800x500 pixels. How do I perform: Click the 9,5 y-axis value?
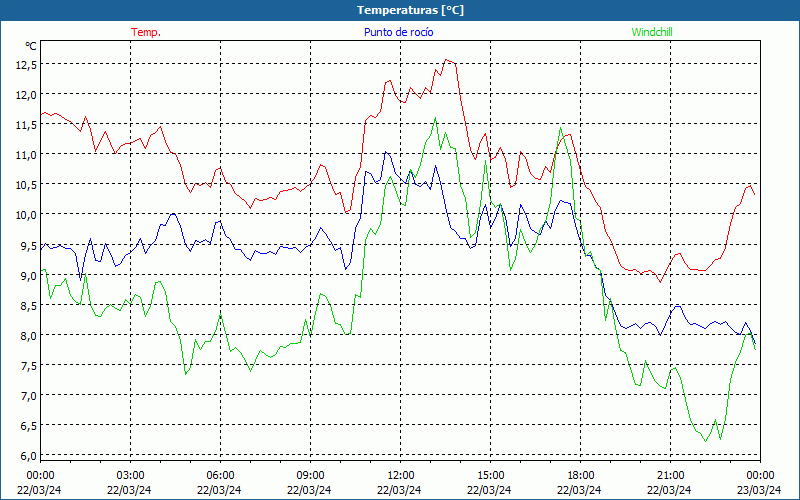28,245
